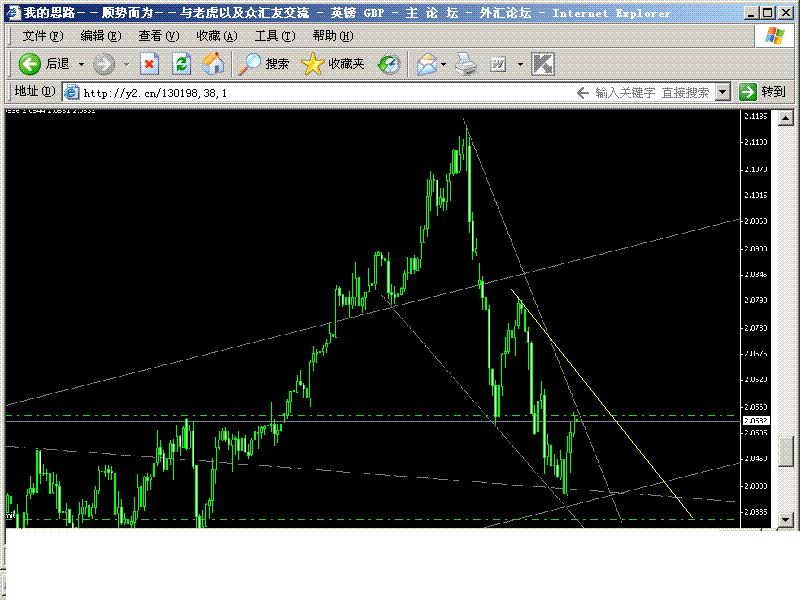Click the full-screen diagonal arrow icon
800x600 pixels.
543,64
